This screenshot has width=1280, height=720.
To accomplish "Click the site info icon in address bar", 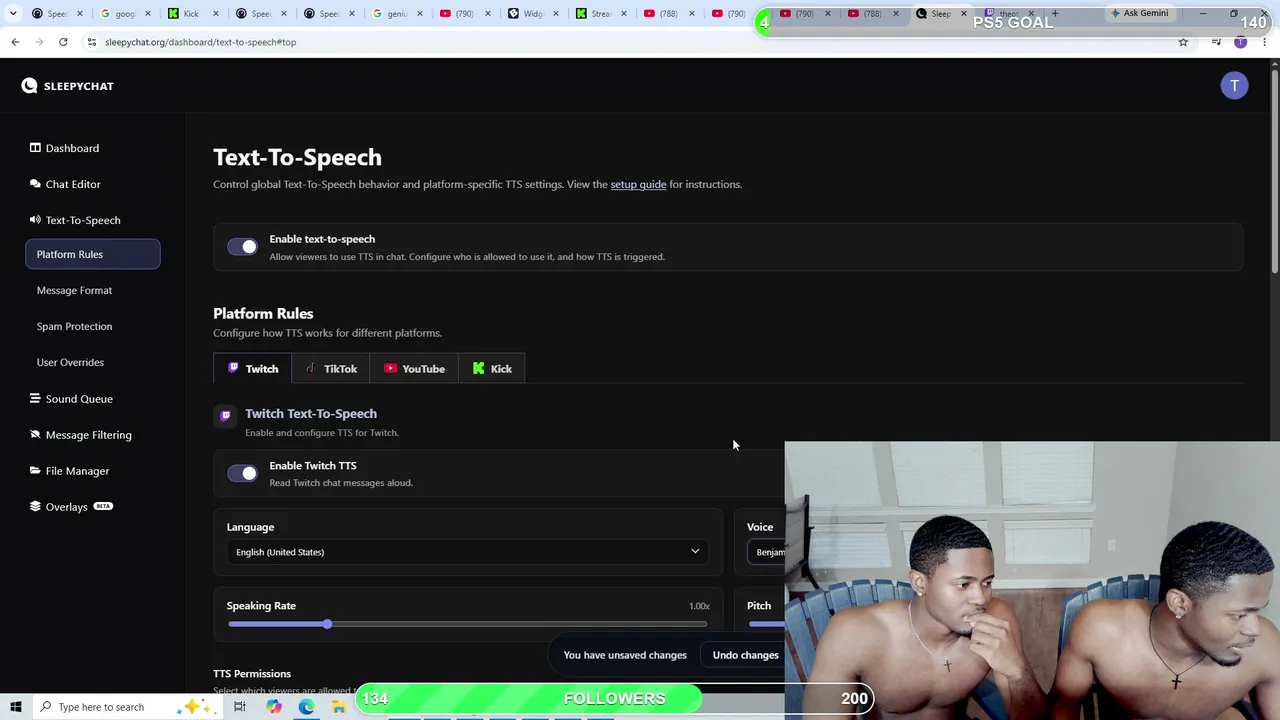I will coord(91,42).
